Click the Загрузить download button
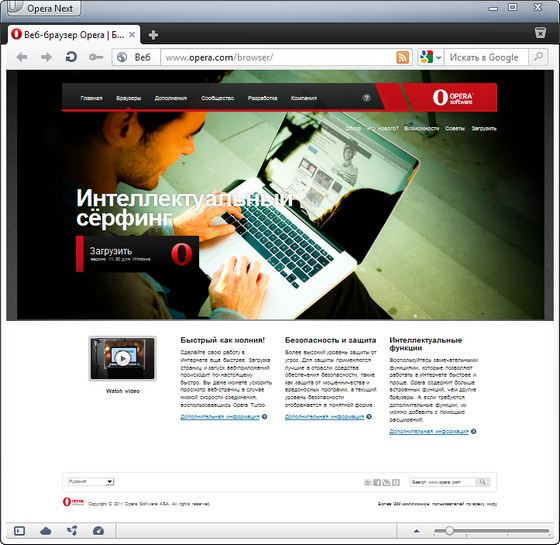The height and width of the screenshot is (545, 560). pyautogui.click(x=138, y=254)
